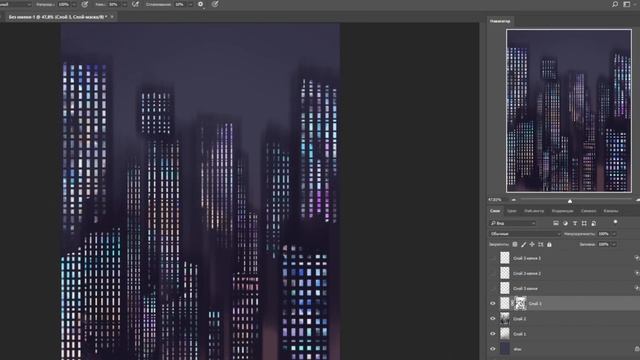Click the mask link icon on Слой 3
Viewport: 640px width, 360px height.
click(512, 303)
